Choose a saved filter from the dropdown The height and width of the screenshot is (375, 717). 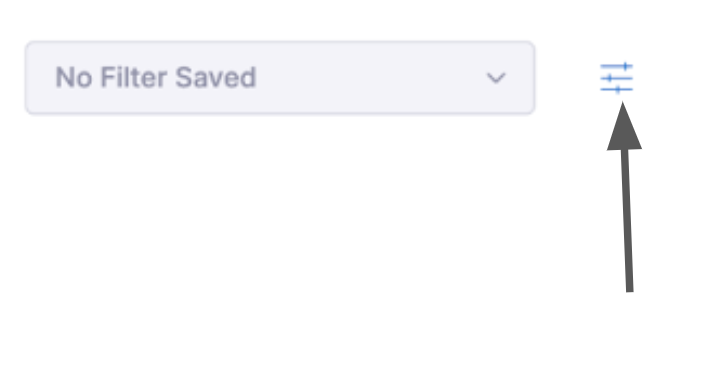[280, 78]
